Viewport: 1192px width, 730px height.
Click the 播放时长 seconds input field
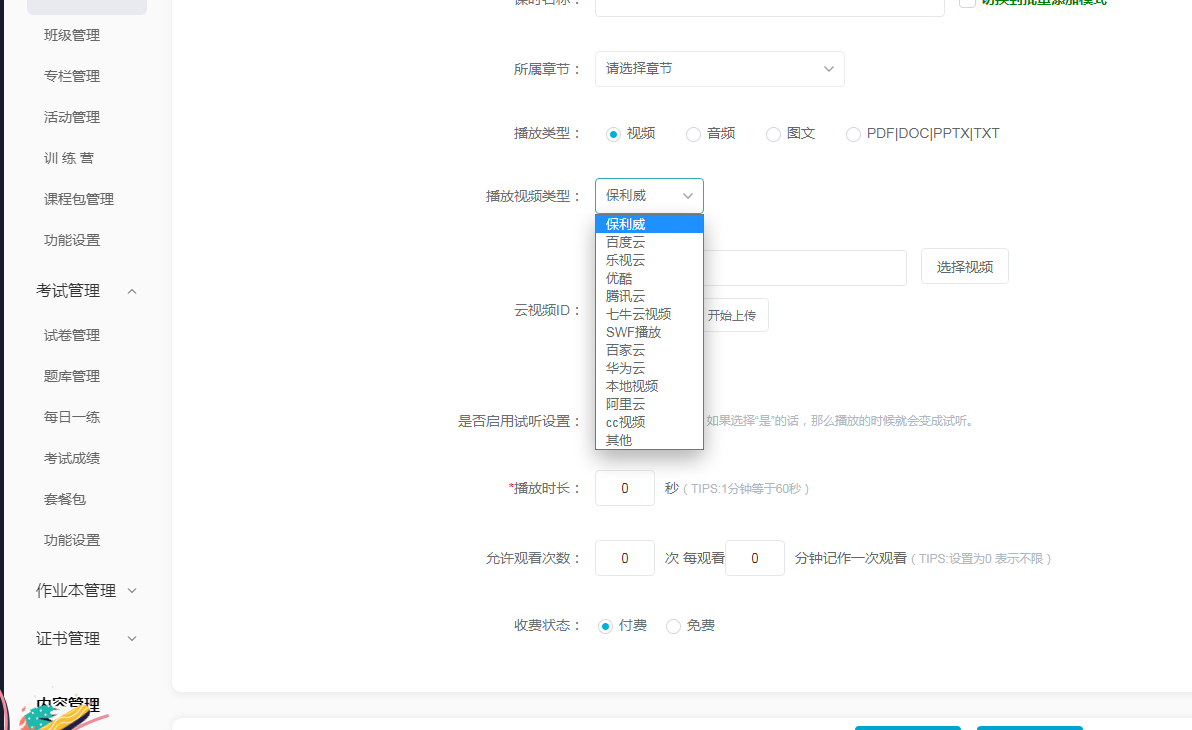click(624, 488)
